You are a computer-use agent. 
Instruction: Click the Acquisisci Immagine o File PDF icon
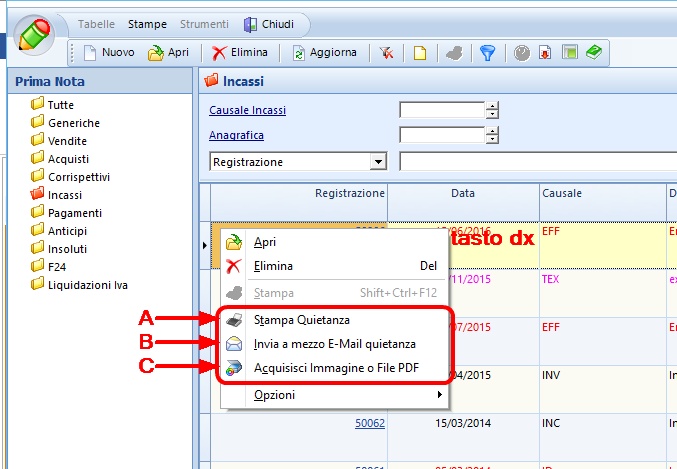point(234,368)
